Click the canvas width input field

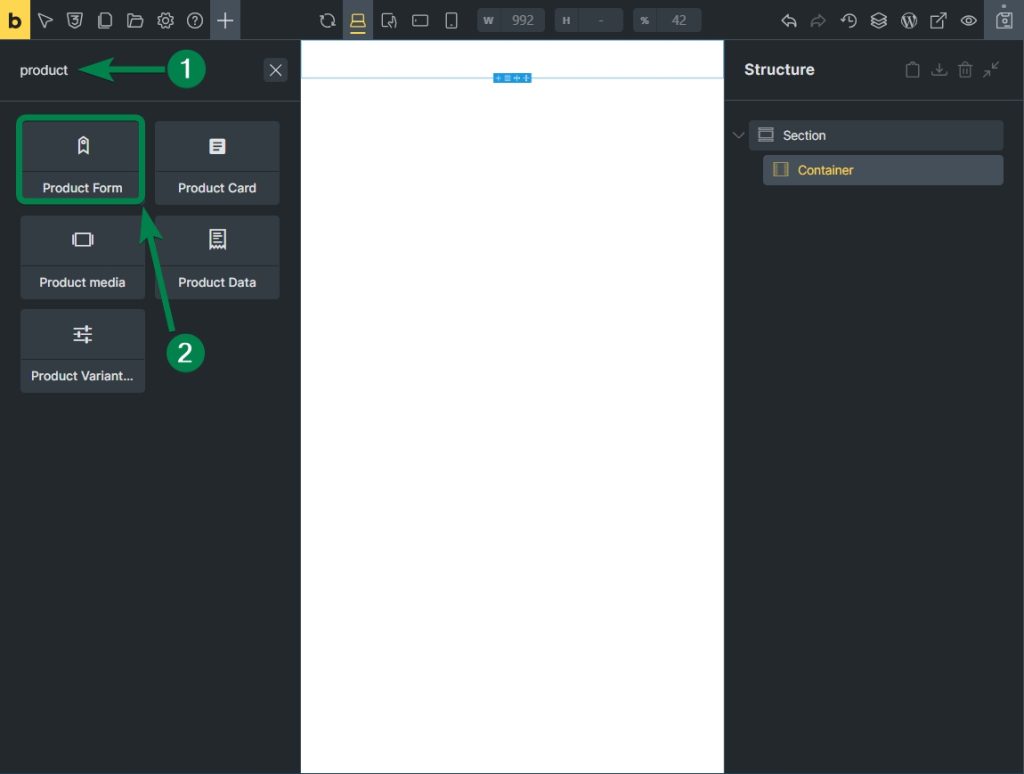click(522, 20)
